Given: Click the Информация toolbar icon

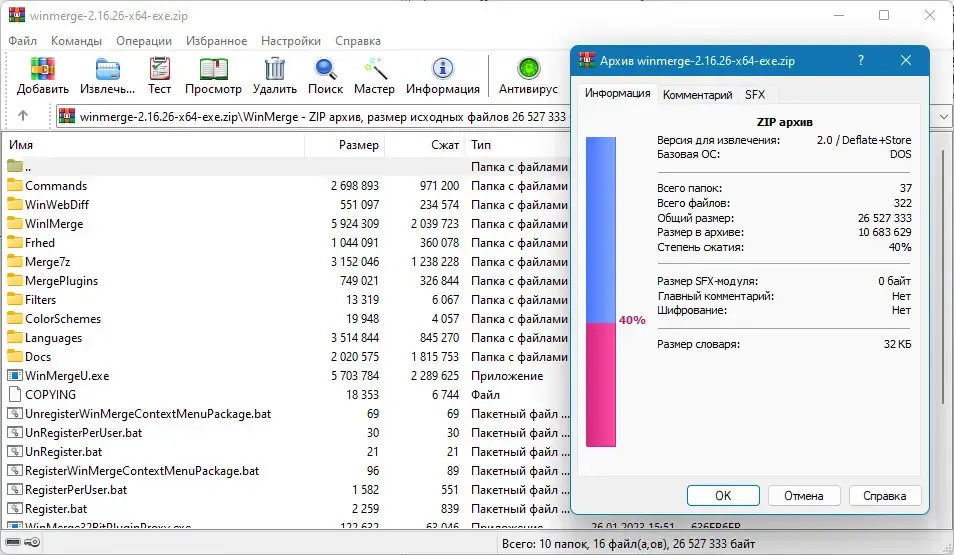Looking at the screenshot, I should tap(443, 69).
